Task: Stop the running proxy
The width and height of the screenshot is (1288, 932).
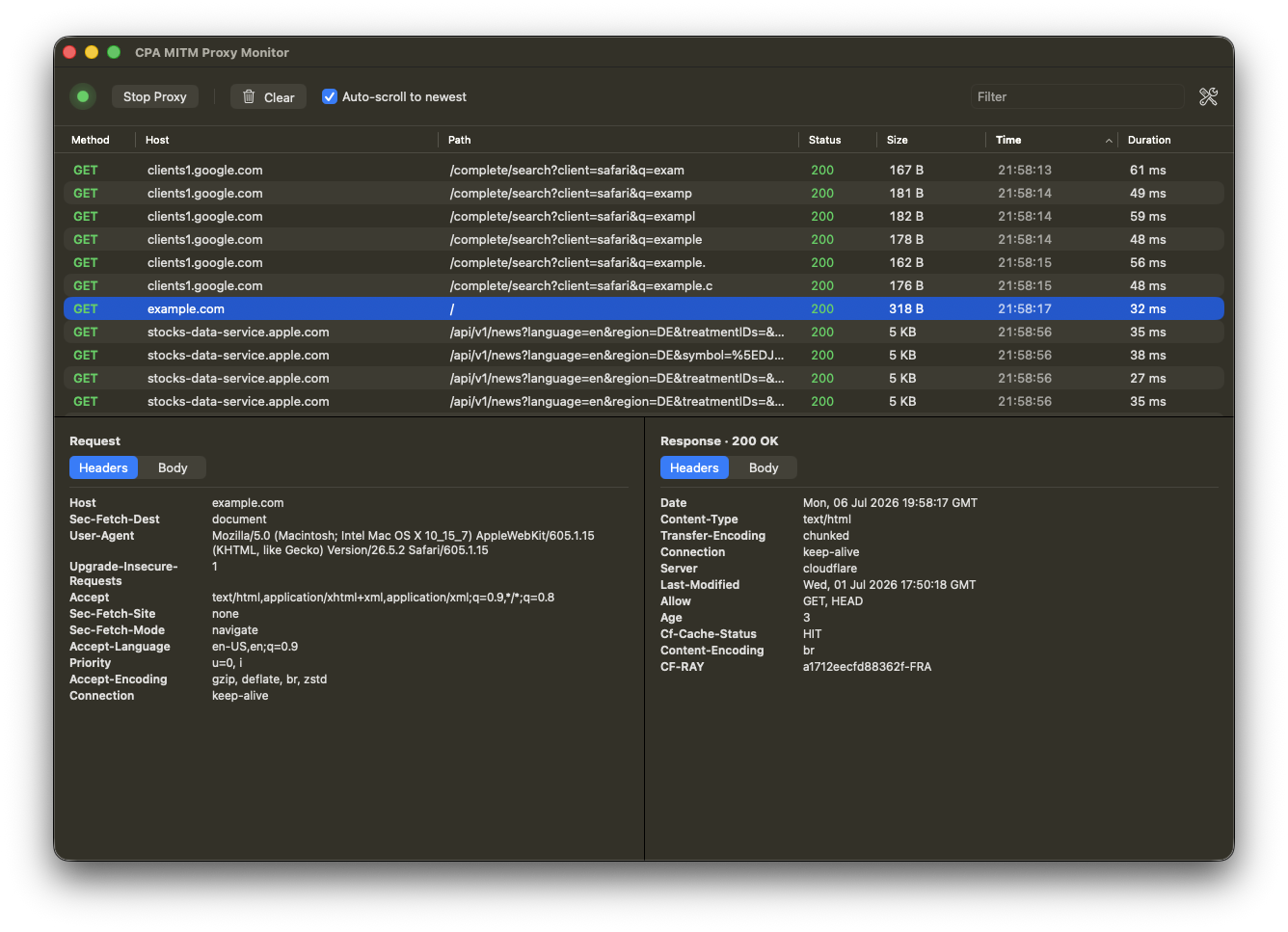Action: [155, 96]
